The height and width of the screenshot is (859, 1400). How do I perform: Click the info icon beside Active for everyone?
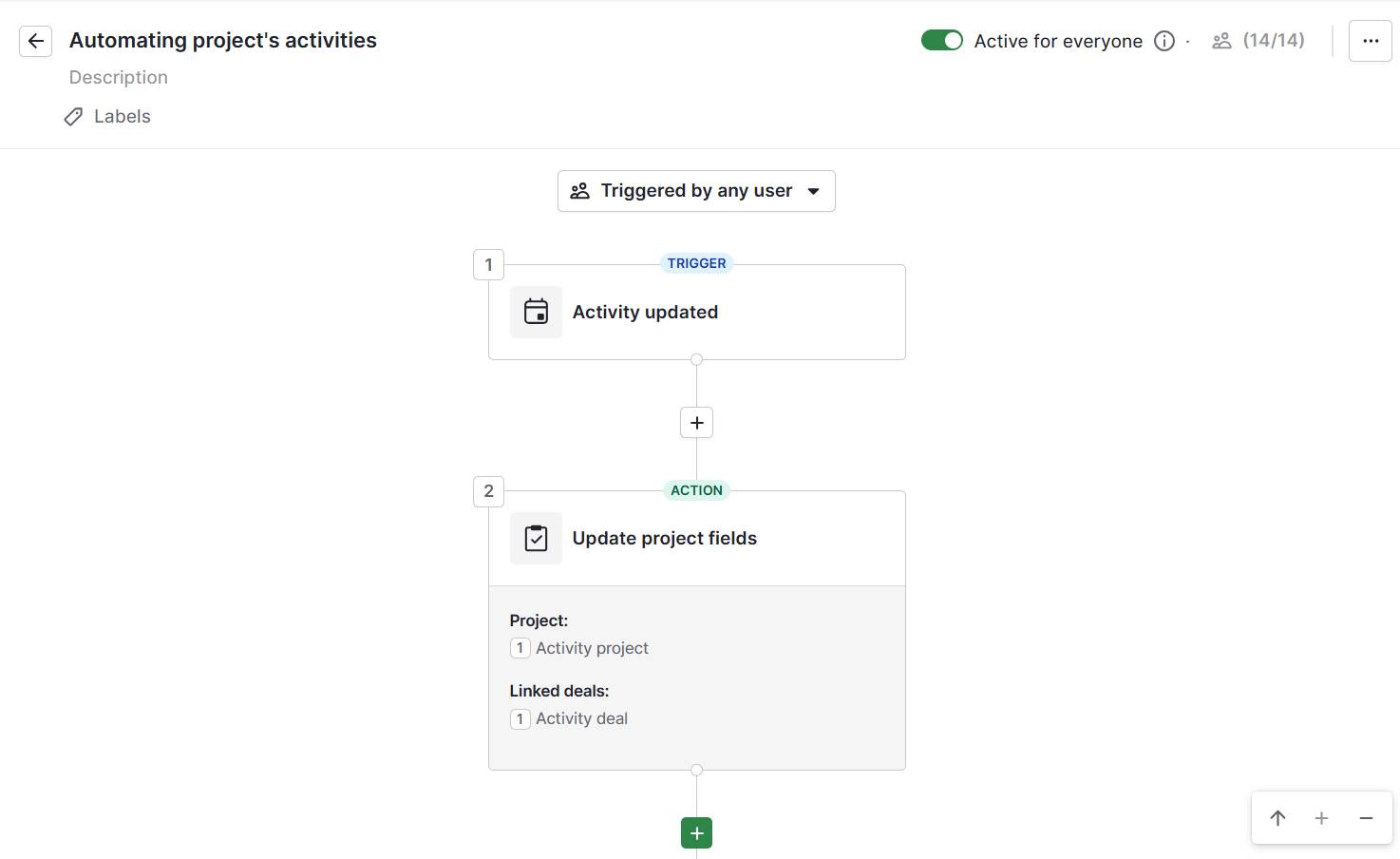point(1164,41)
